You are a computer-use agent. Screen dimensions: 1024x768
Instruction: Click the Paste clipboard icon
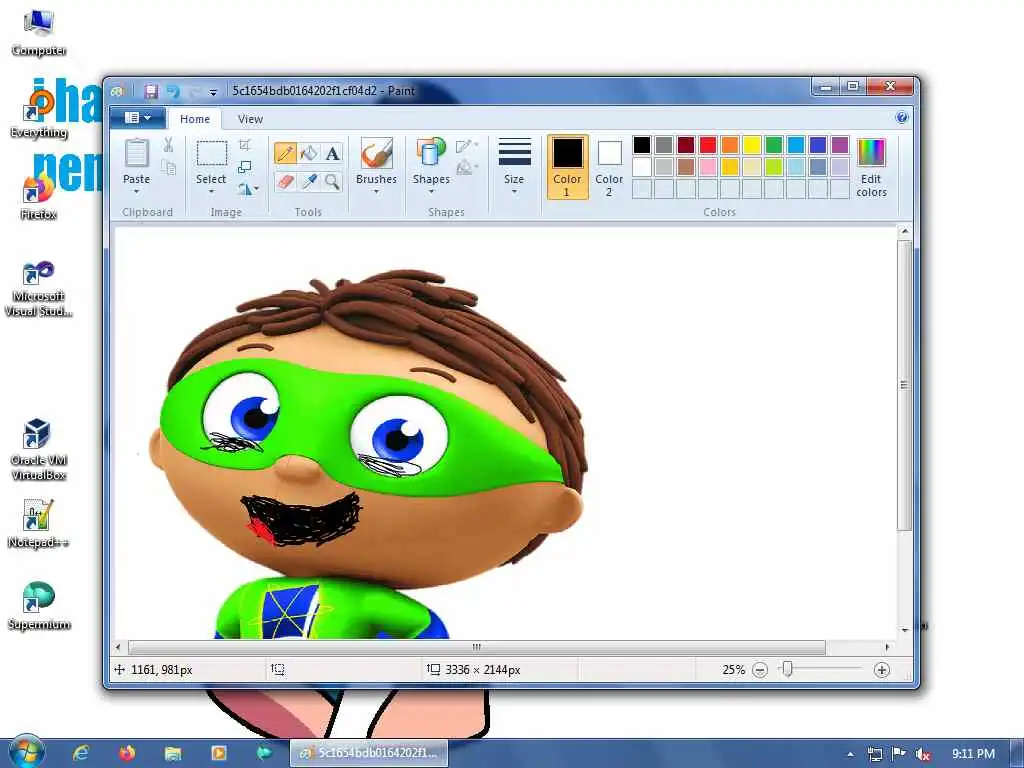[136, 154]
